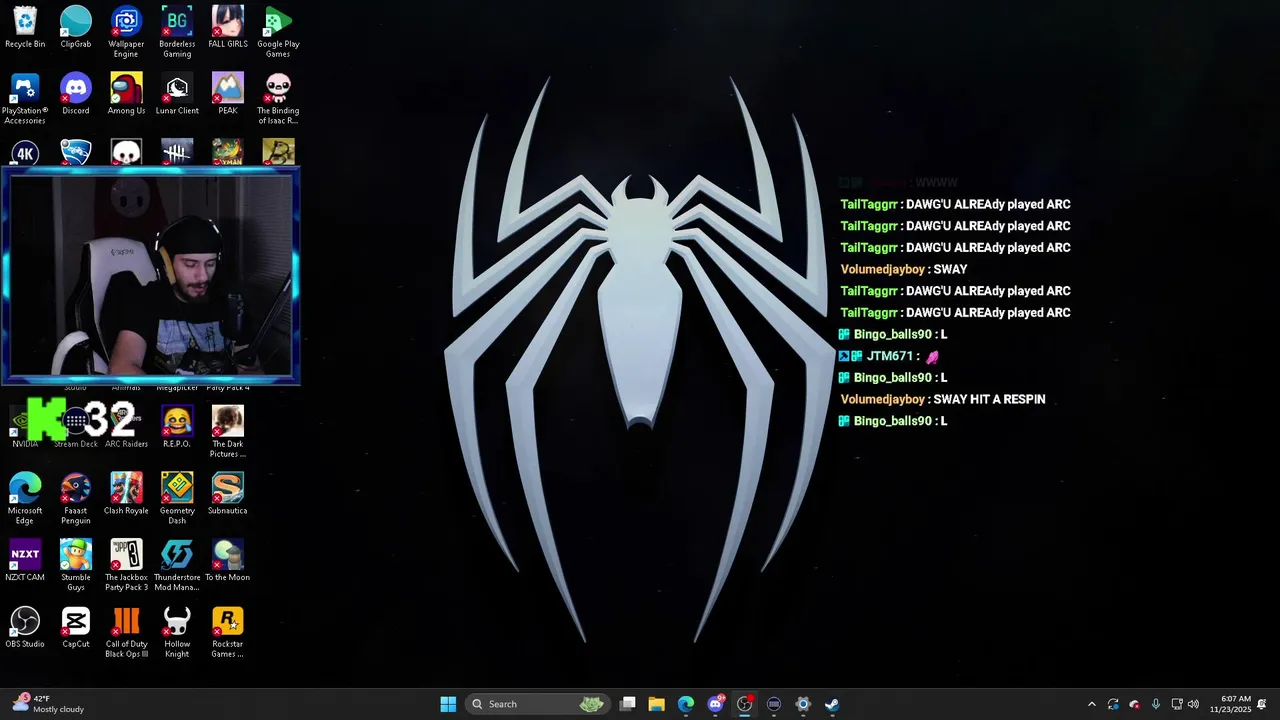Open the Lunar Client desktop shortcut
The width and height of the screenshot is (1280, 720).
tap(177, 94)
